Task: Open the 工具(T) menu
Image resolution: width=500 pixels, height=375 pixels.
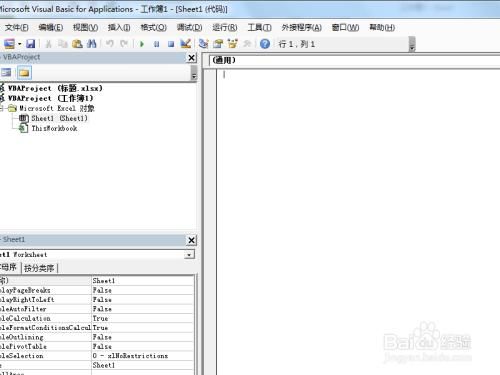Action: (x=259, y=27)
